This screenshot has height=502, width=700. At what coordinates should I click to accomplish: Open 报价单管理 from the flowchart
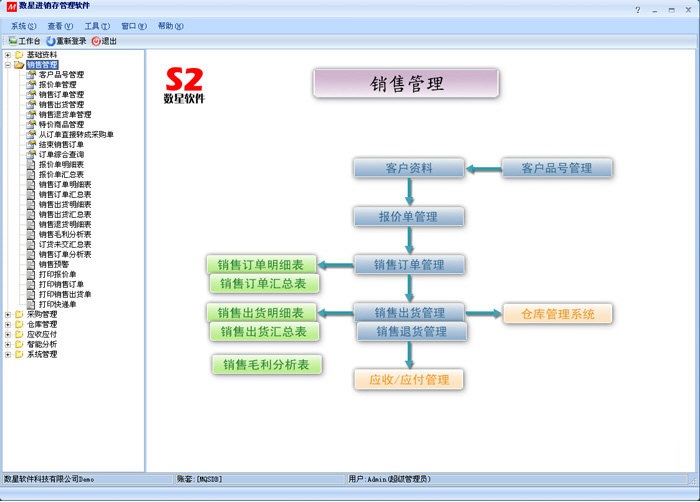[409, 217]
